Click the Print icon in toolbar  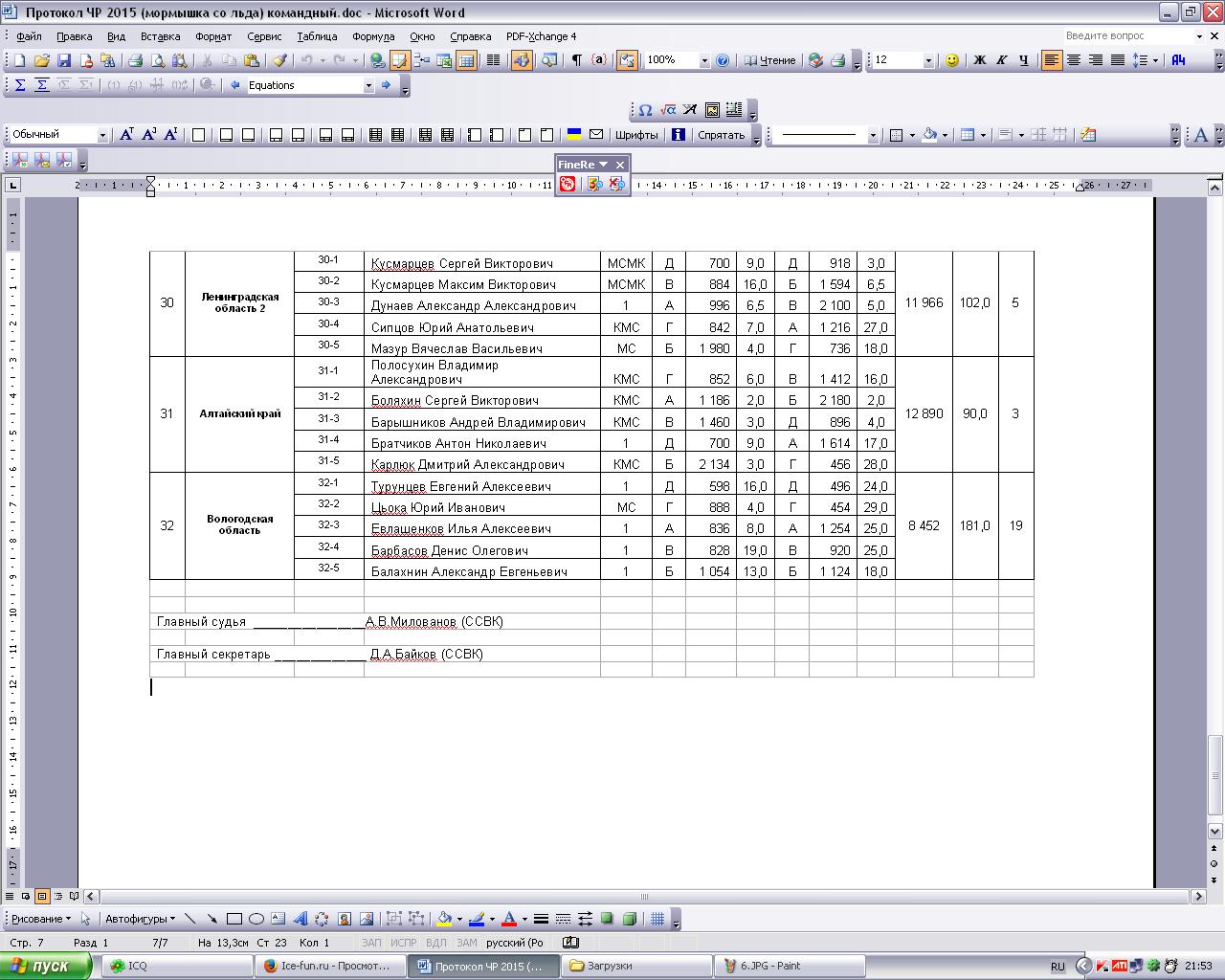coord(135,60)
